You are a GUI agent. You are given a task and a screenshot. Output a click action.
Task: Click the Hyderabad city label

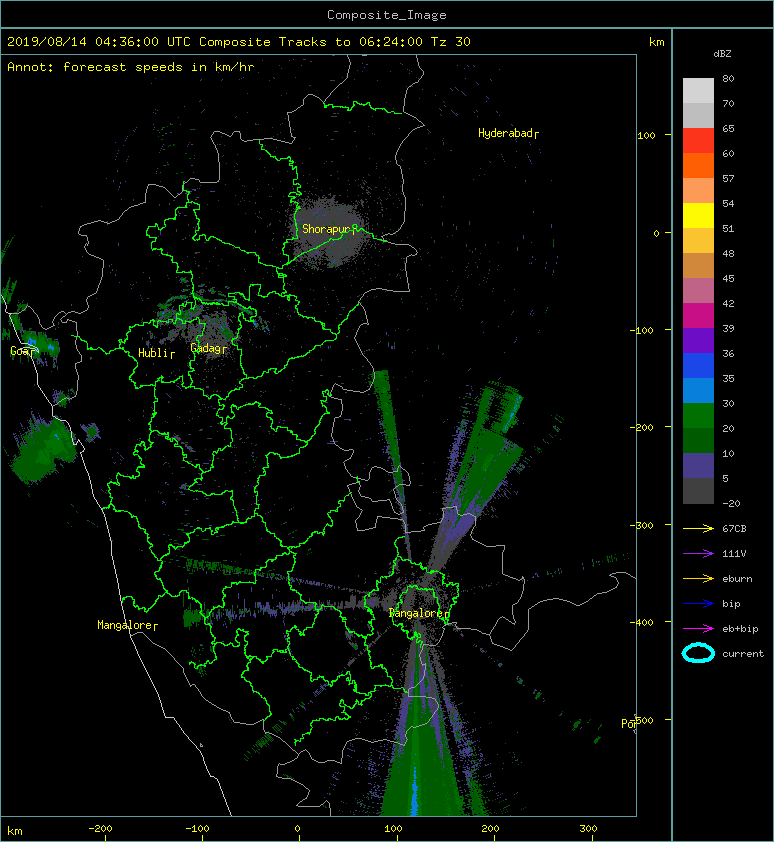tap(508, 133)
